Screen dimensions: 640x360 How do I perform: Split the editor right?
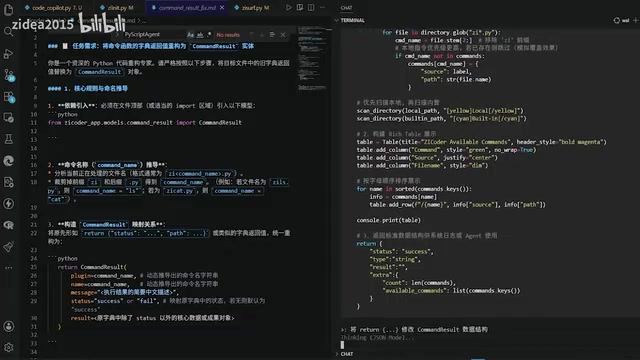pos(311,7)
